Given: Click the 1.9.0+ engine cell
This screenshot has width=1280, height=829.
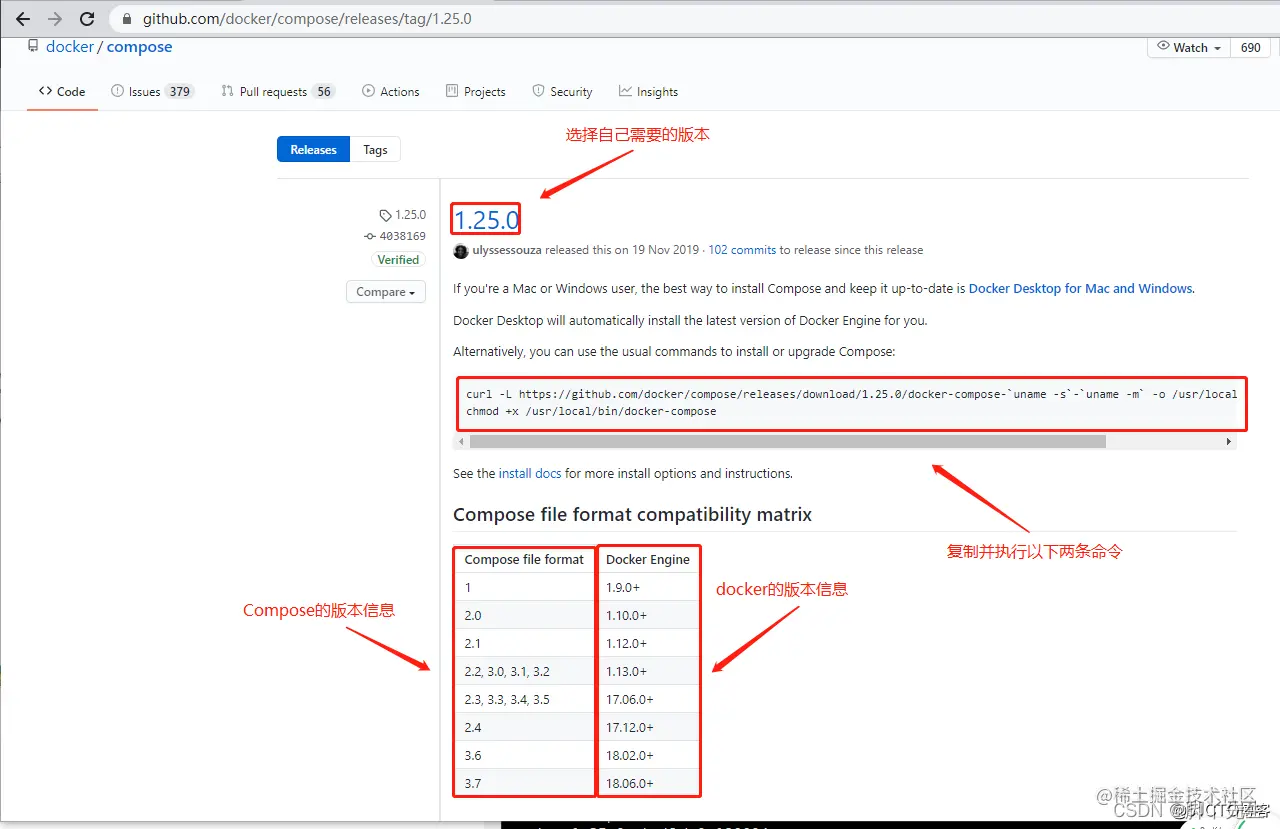Looking at the screenshot, I should (648, 588).
